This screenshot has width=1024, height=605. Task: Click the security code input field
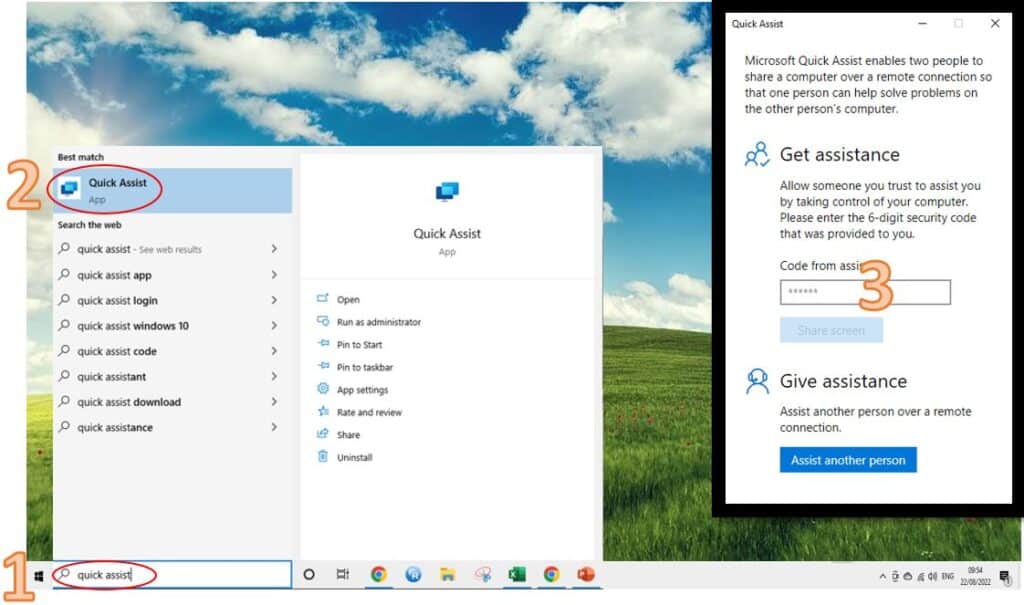pyautogui.click(x=864, y=291)
